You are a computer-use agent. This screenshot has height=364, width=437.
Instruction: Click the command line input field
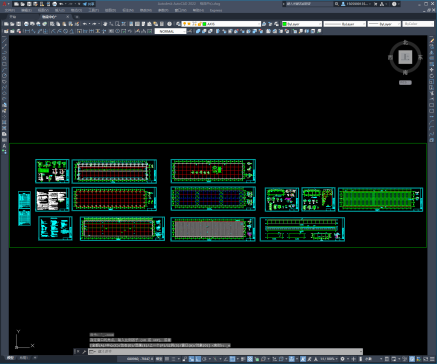225,351
